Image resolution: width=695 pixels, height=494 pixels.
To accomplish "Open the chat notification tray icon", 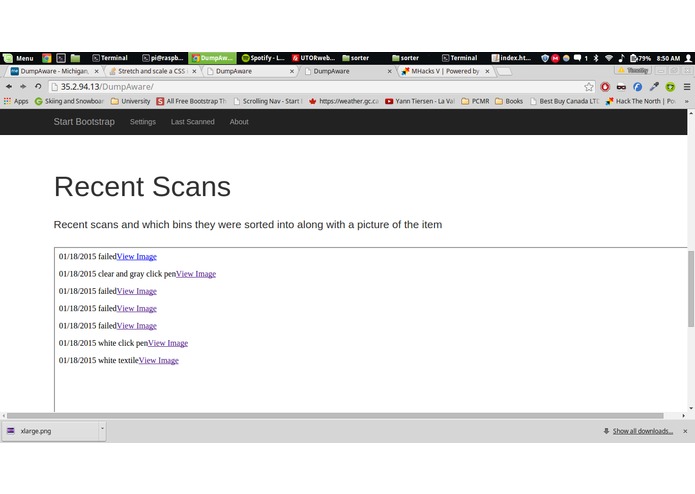I will coord(578,58).
